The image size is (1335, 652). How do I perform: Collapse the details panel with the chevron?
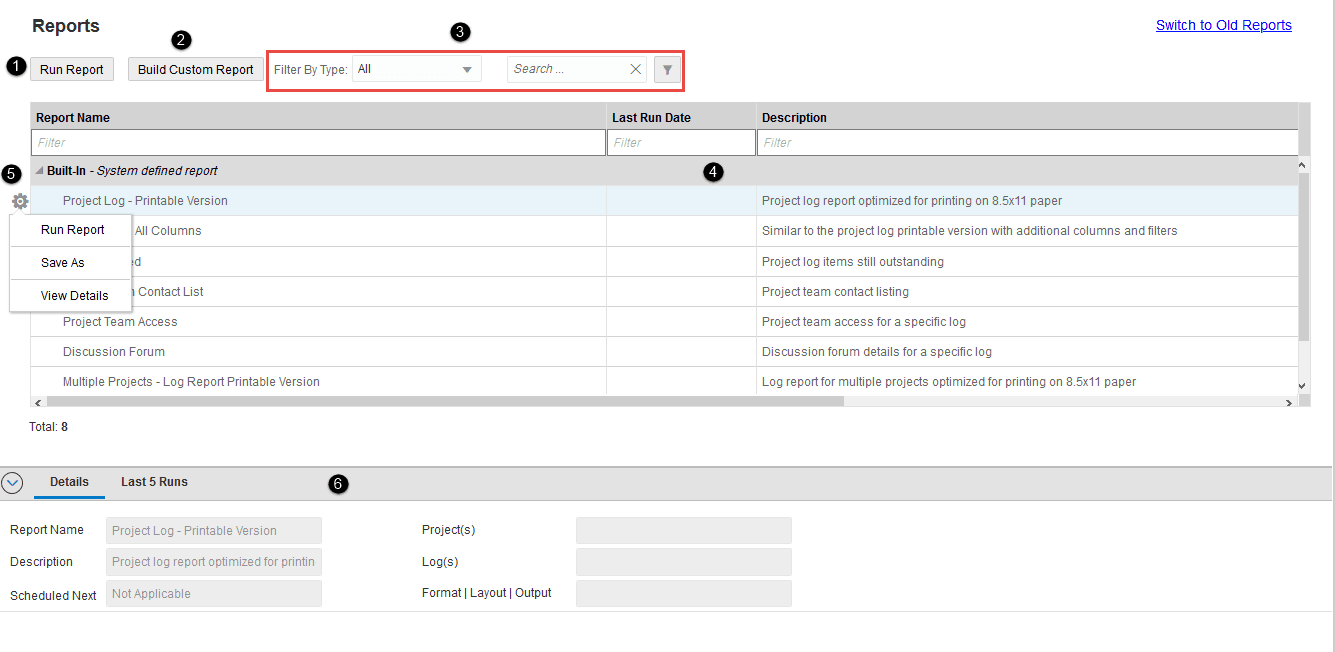(13, 483)
